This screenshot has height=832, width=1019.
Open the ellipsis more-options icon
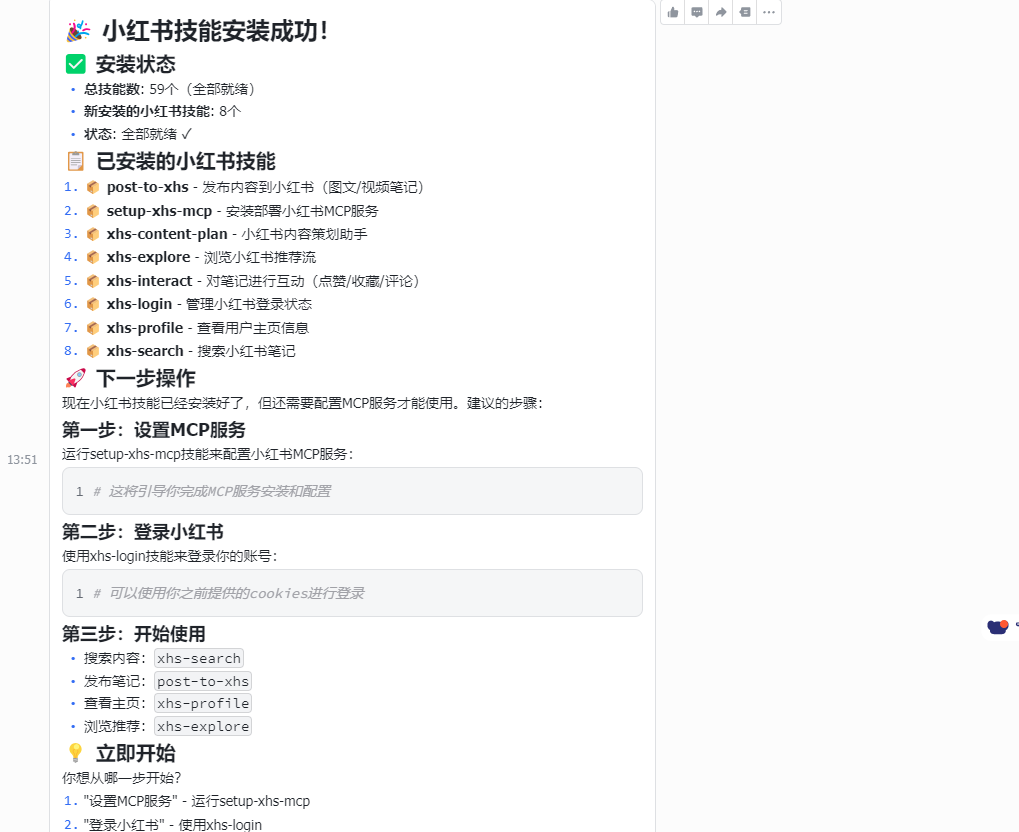click(768, 12)
